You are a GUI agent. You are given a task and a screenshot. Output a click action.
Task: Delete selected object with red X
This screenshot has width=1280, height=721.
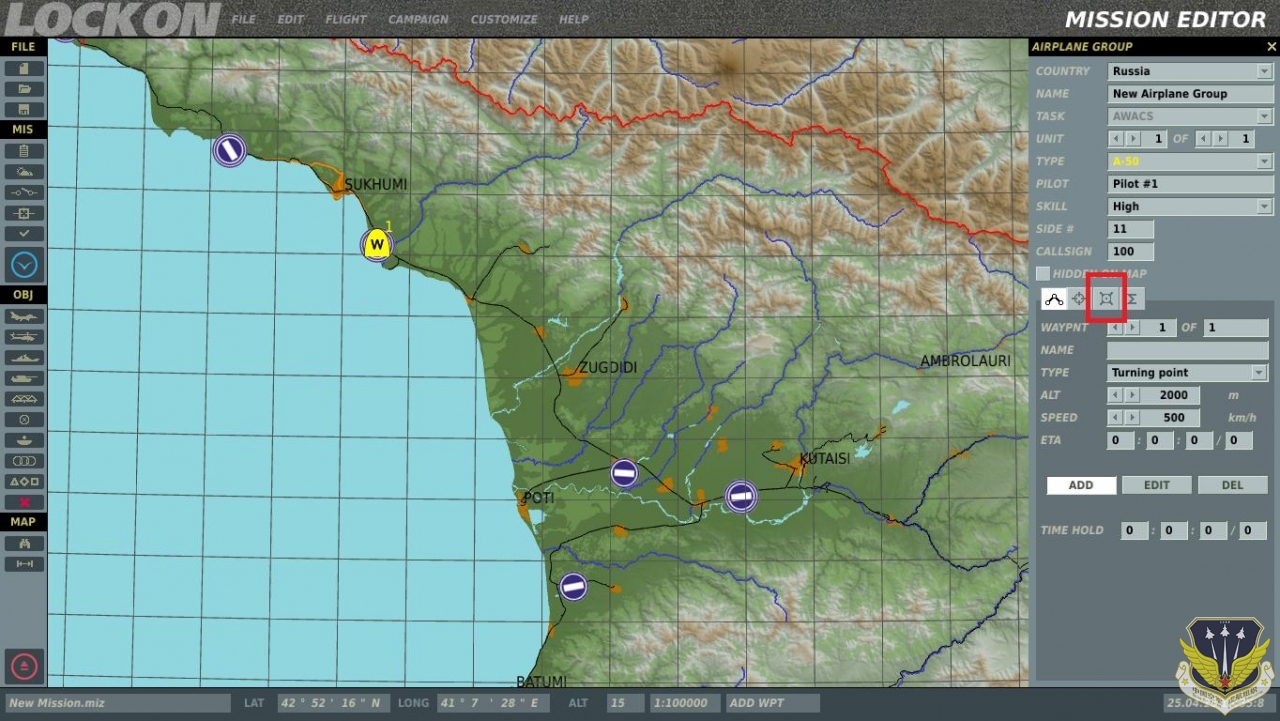click(24, 502)
